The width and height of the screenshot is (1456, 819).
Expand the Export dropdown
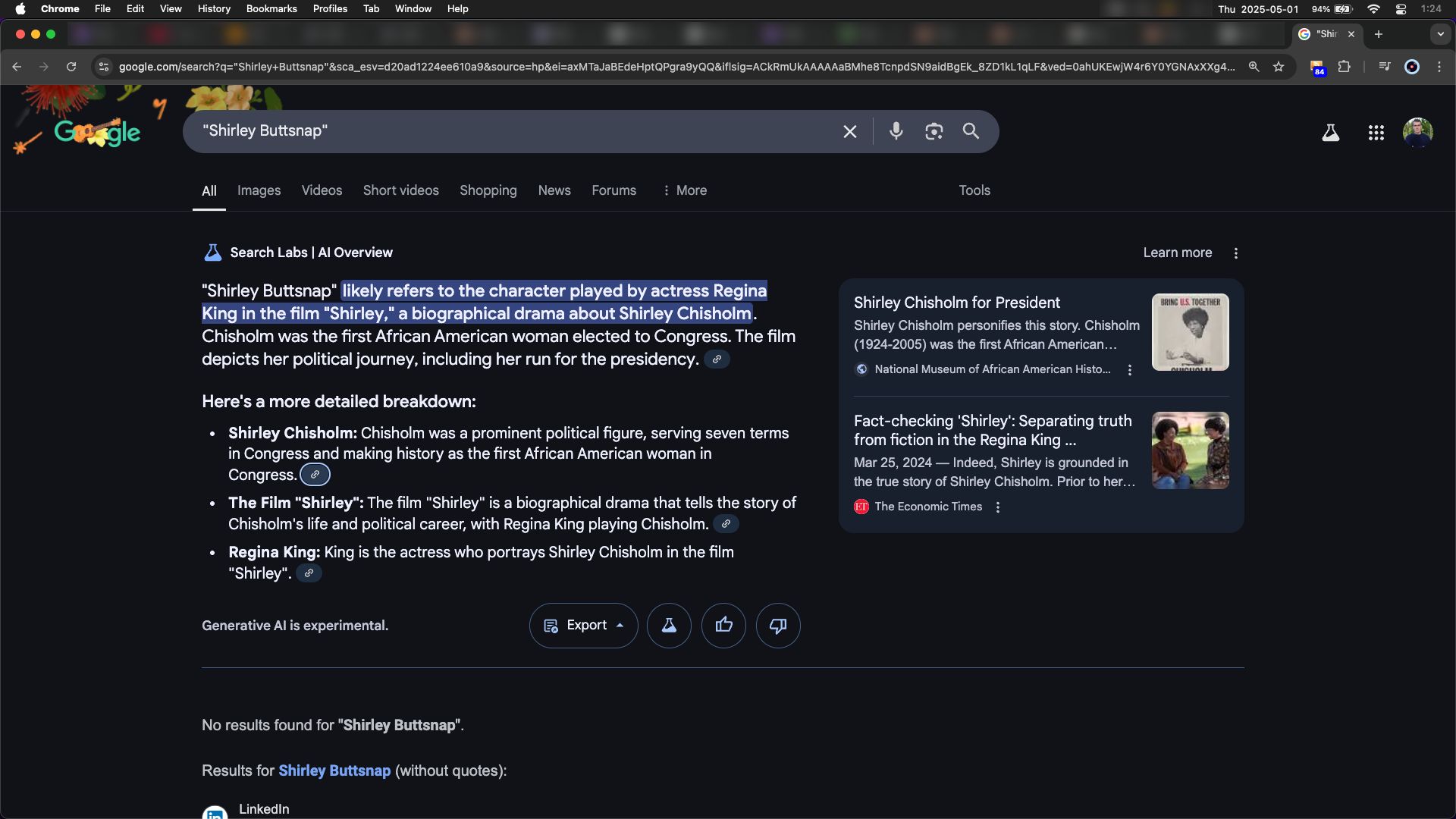click(583, 625)
